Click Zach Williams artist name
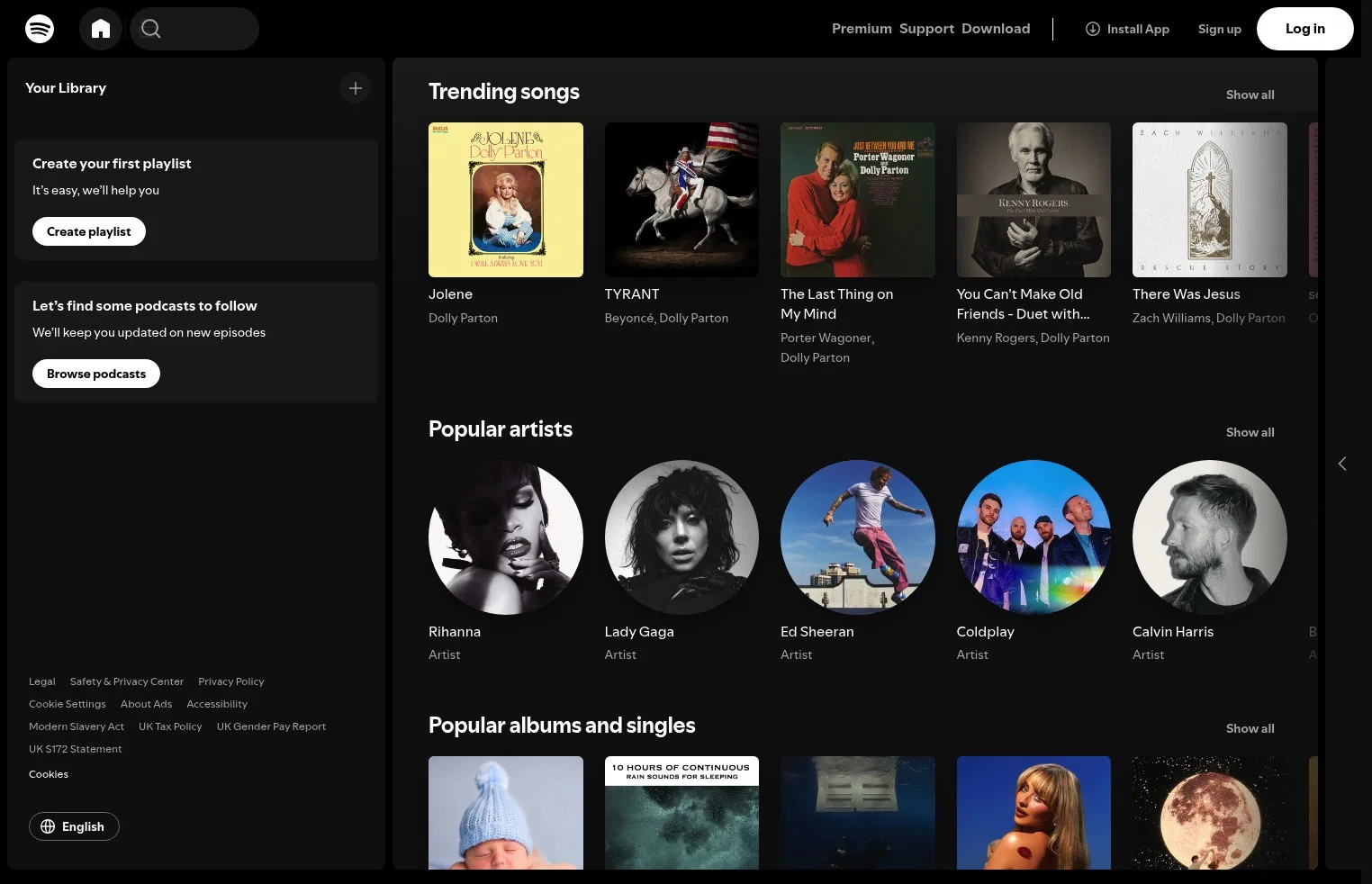The height and width of the screenshot is (884, 1372). coord(1173,318)
